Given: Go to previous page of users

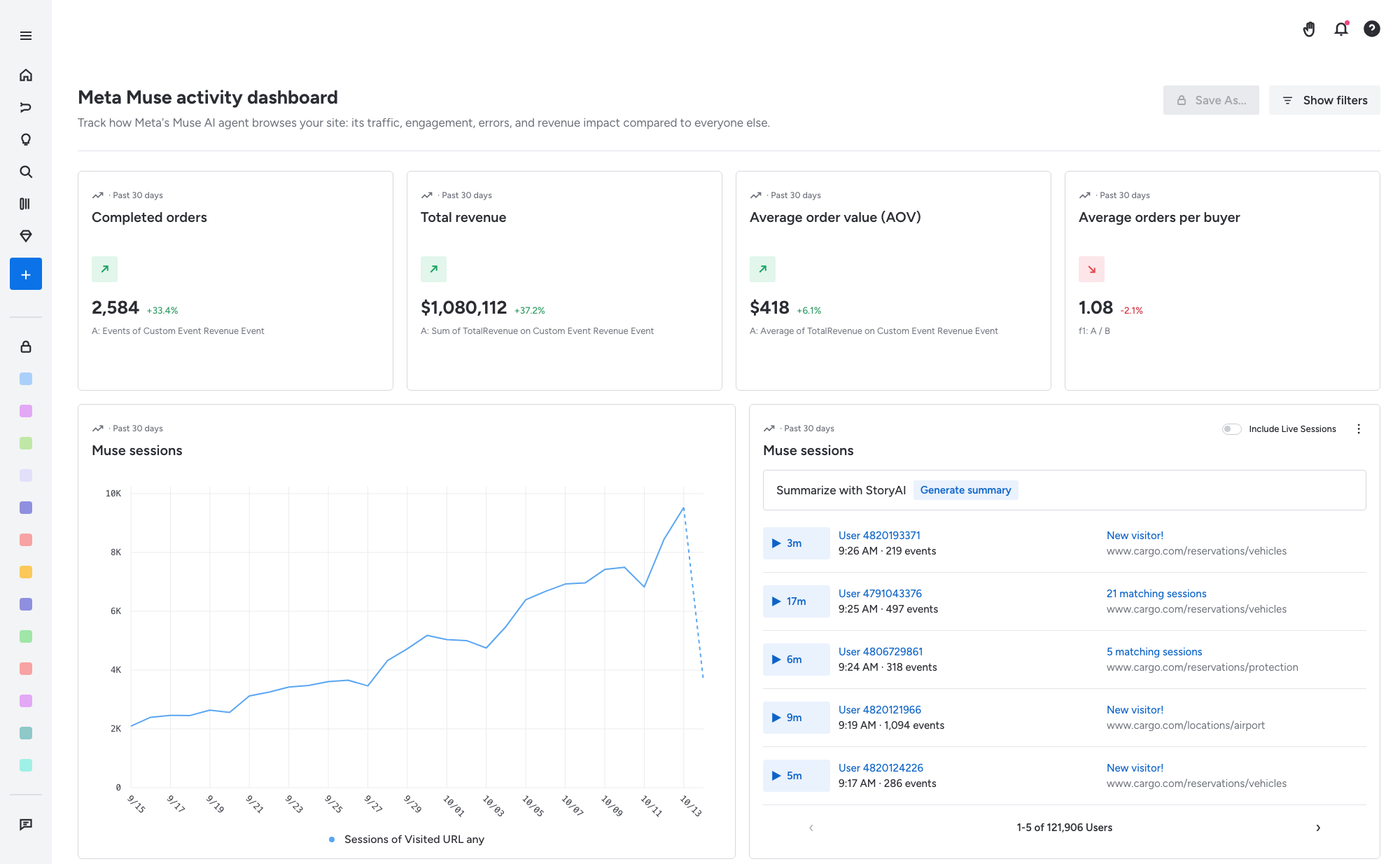Looking at the screenshot, I should pos(811,828).
